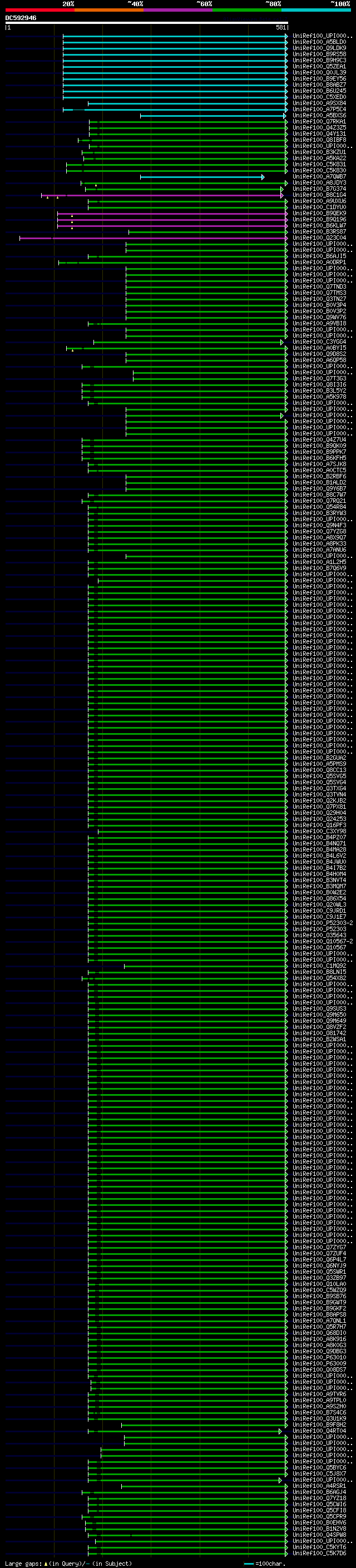Image resolution: width=356 pixels, height=1568 pixels.
Task: Click UniRef100_B9Q196 label
Action: tap(319, 220)
